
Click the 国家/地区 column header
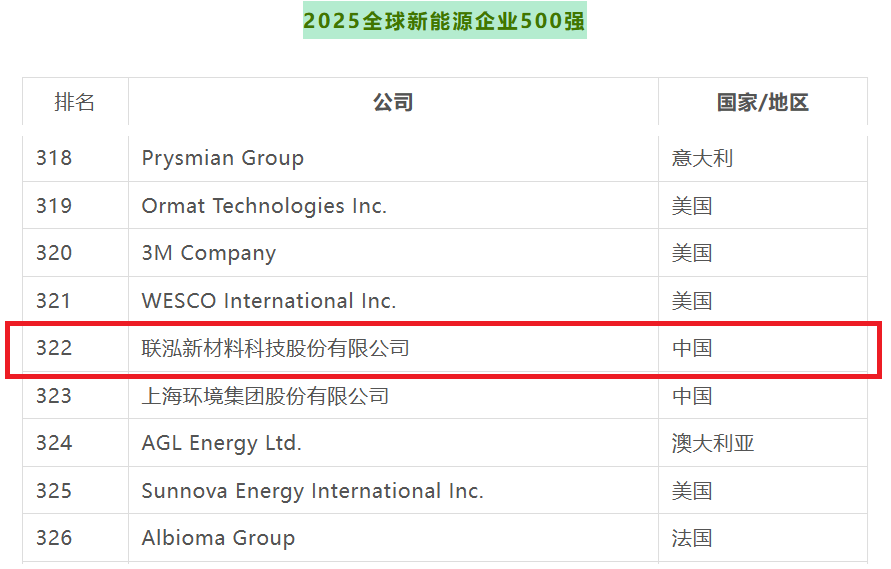[x=762, y=102]
